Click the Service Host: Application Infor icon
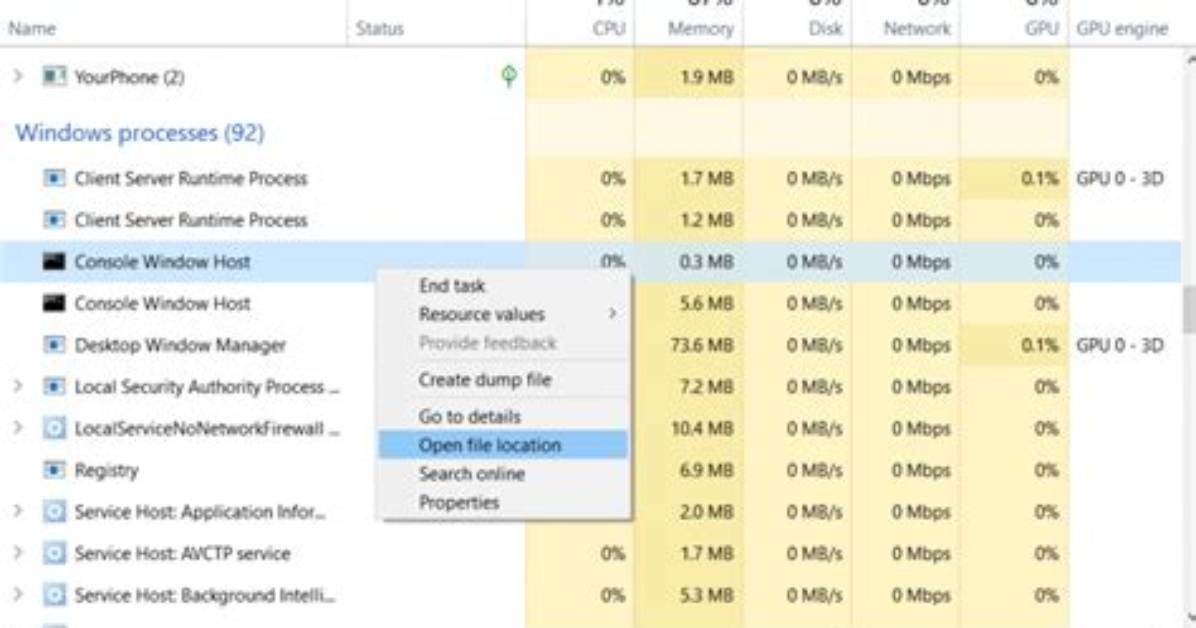Image resolution: width=1196 pixels, height=628 pixels. click(x=54, y=511)
